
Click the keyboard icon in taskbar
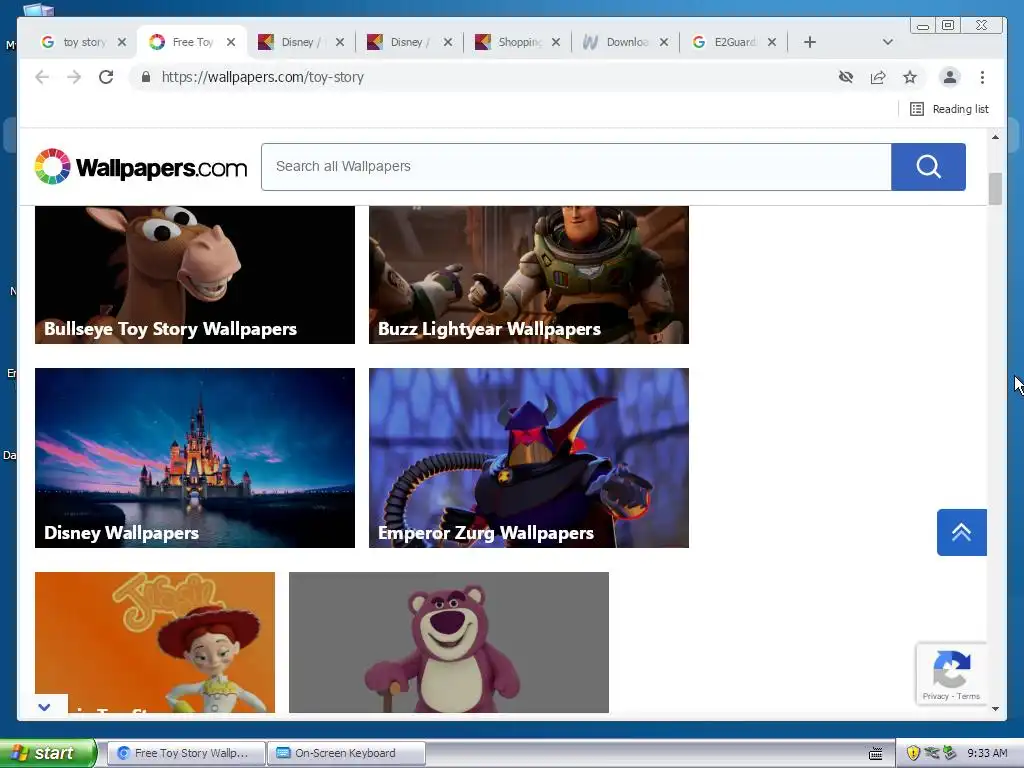tap(876, 754)
